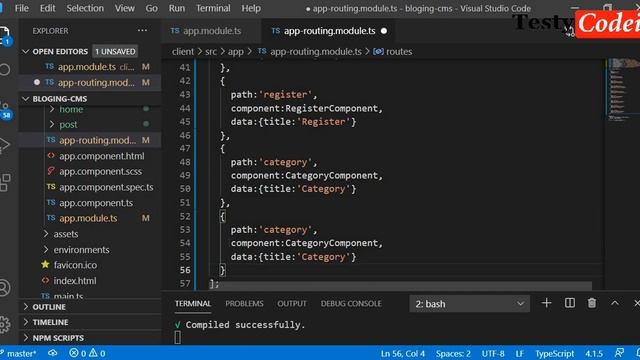The width and height of the screenshot is (640, 360).
Task: Open the Edit menu
Action: tap(47, 8)
